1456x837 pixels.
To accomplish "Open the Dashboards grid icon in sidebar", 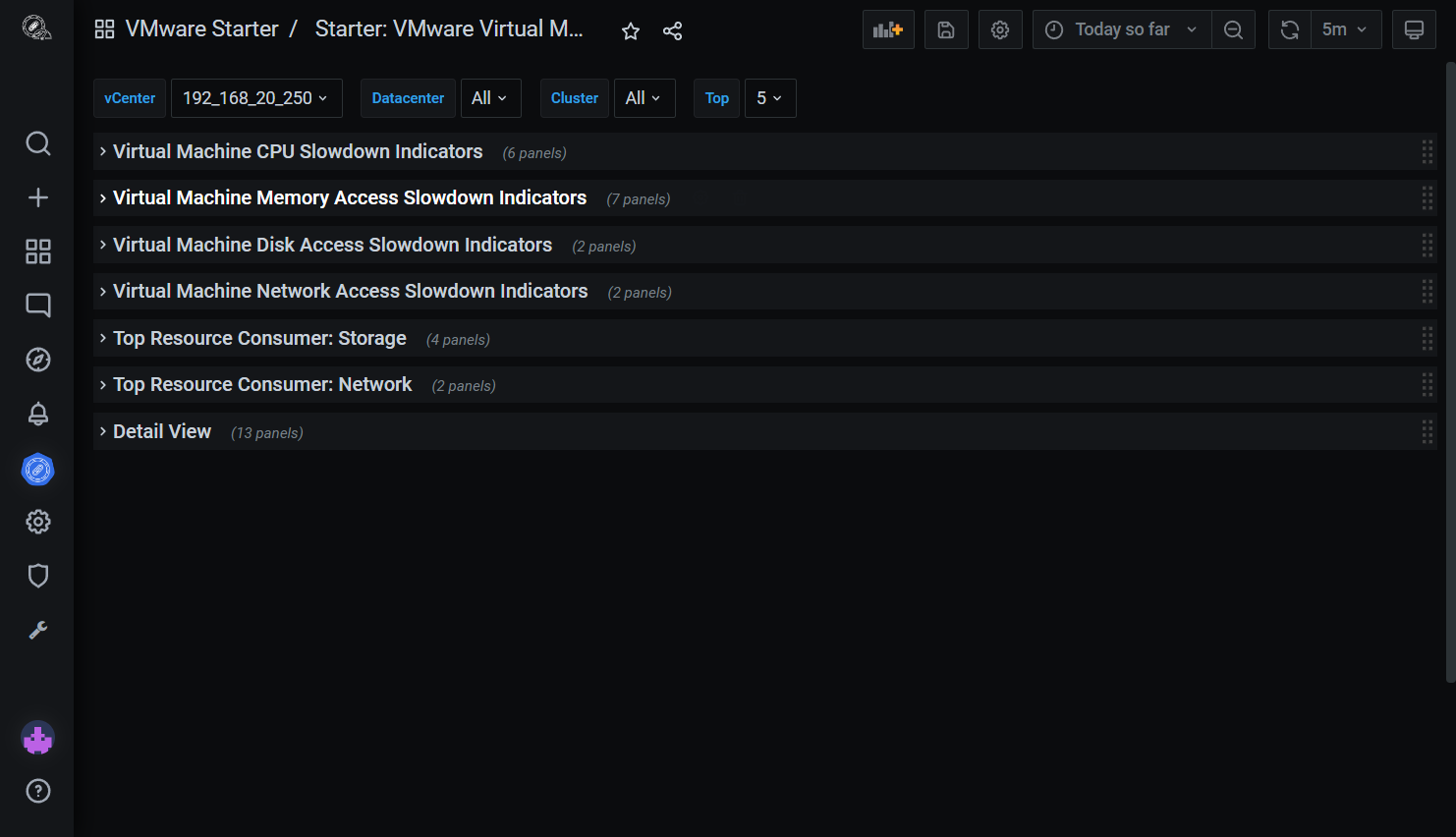I will (37, 251).
